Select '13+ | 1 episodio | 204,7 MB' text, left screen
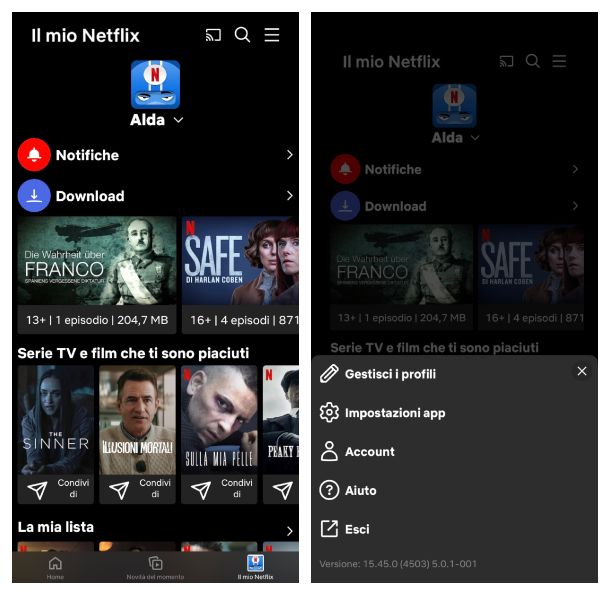Screen dimensions: 610x595 coord(97,320)
